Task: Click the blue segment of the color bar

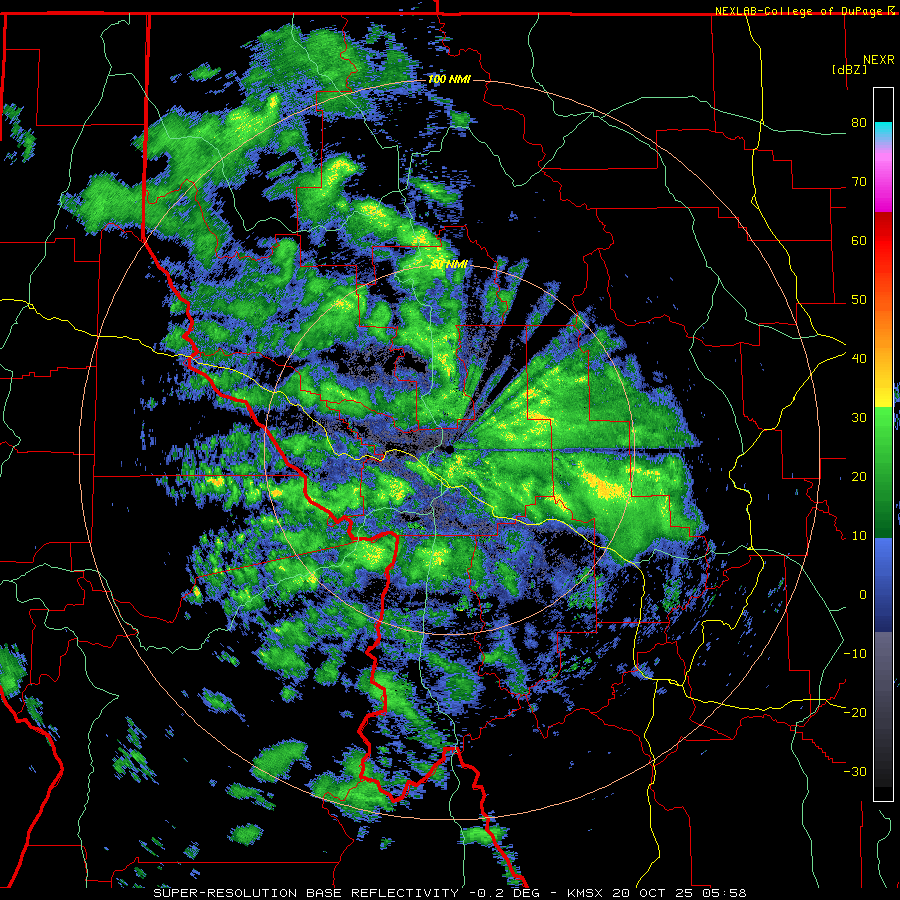Action: (x=883, y=585)
